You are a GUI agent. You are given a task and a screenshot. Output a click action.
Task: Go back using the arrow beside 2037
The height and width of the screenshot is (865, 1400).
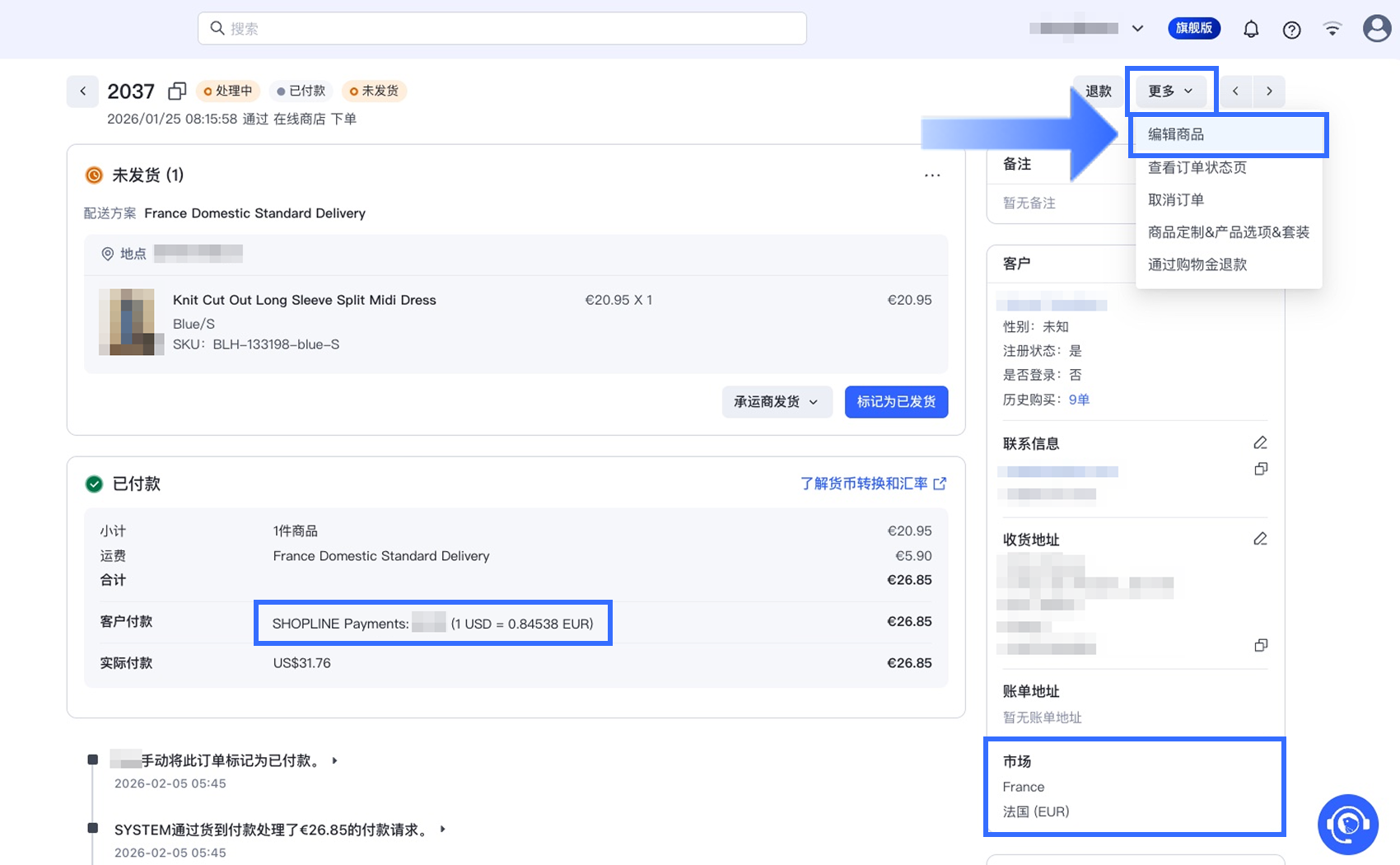[82, 91]
